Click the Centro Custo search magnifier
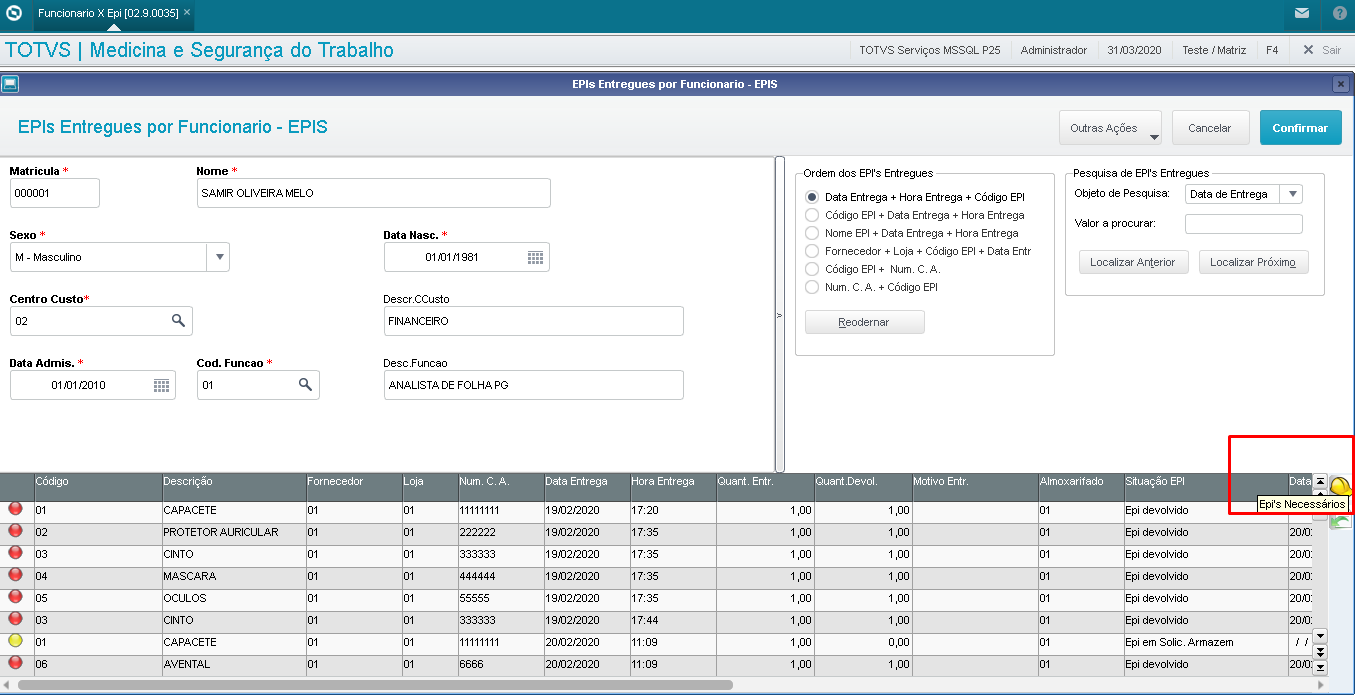 (178, 321)
